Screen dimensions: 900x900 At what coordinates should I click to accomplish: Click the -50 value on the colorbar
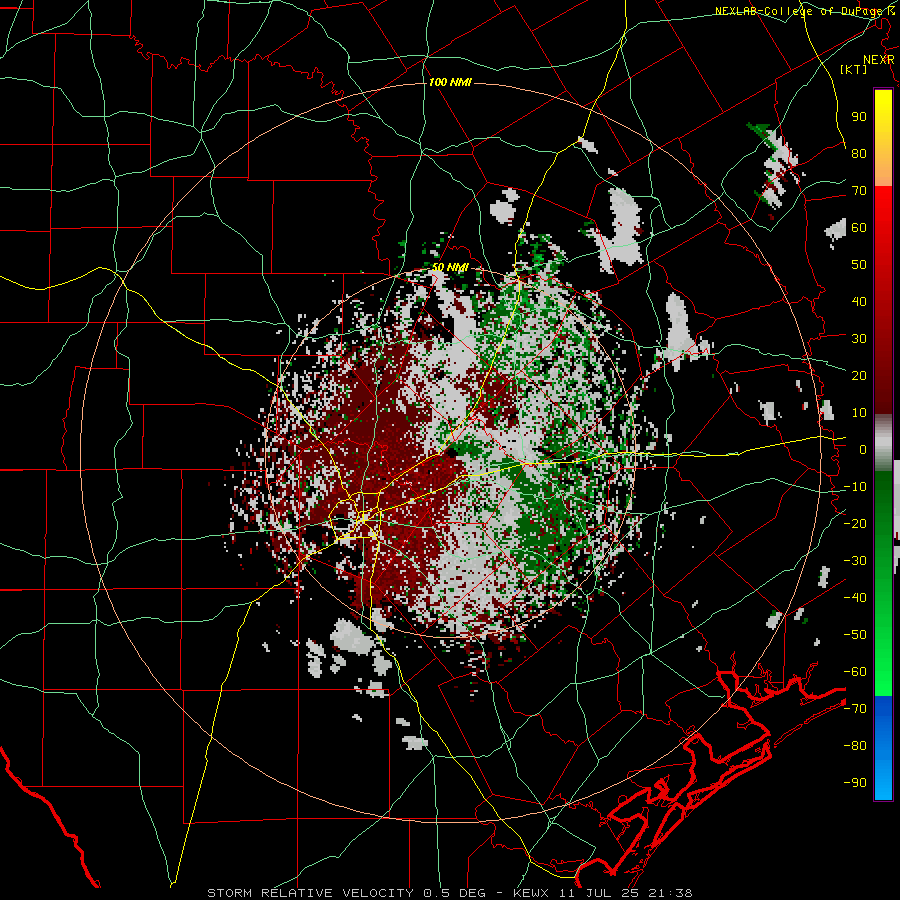coord(855,635)
